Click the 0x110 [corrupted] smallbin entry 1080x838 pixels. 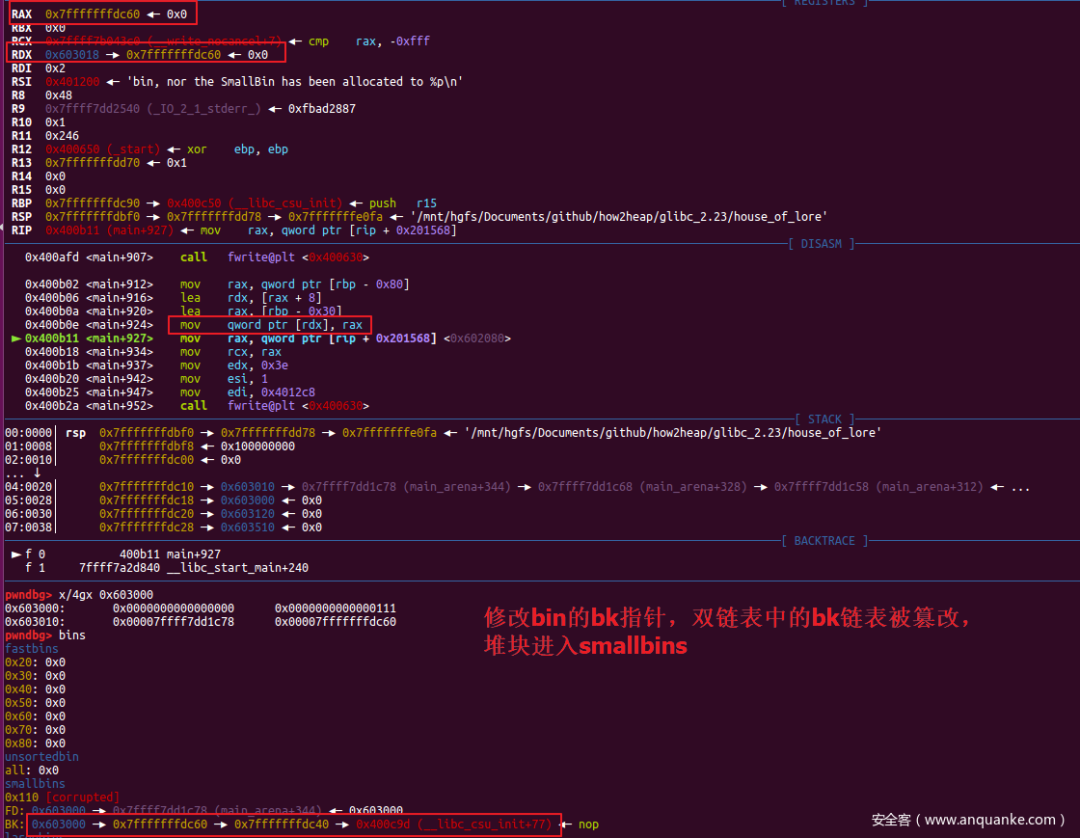point(62,797)
